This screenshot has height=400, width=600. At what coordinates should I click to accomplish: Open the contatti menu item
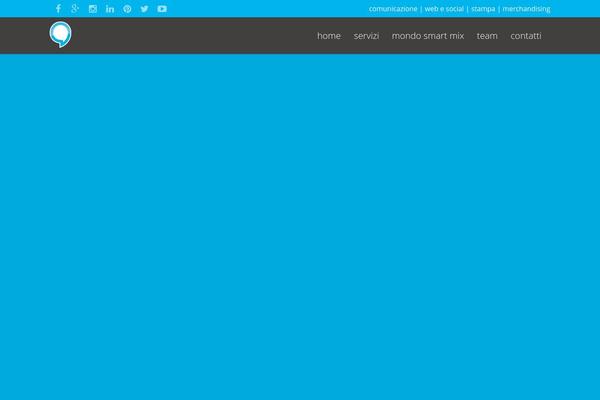pos(526,36)
